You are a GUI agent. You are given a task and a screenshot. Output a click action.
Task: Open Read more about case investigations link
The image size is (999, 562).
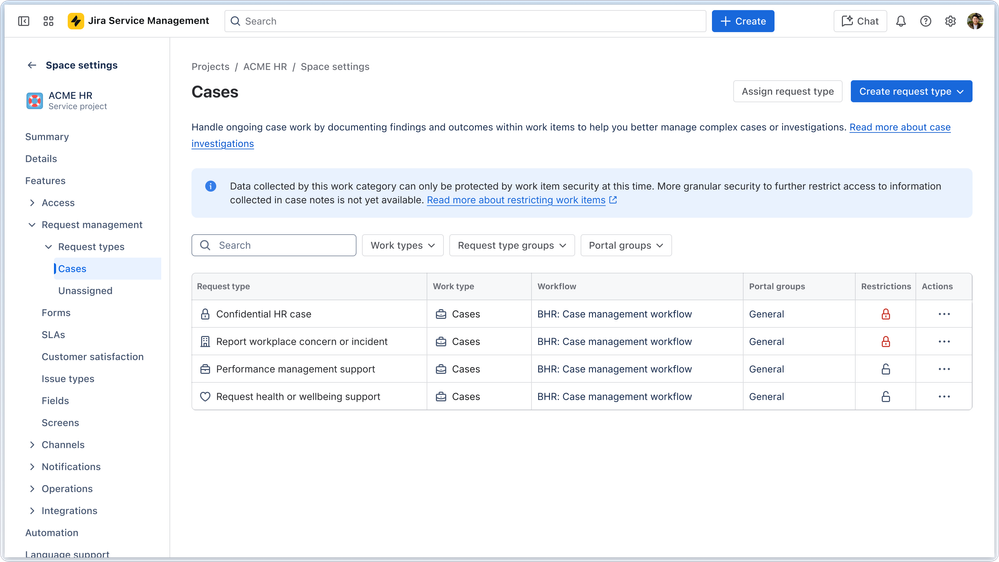(900, 127)
